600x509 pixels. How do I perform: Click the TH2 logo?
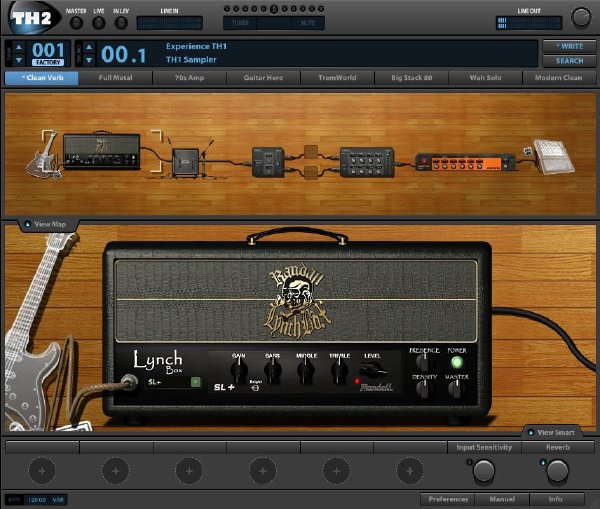(x=33, y=18)
